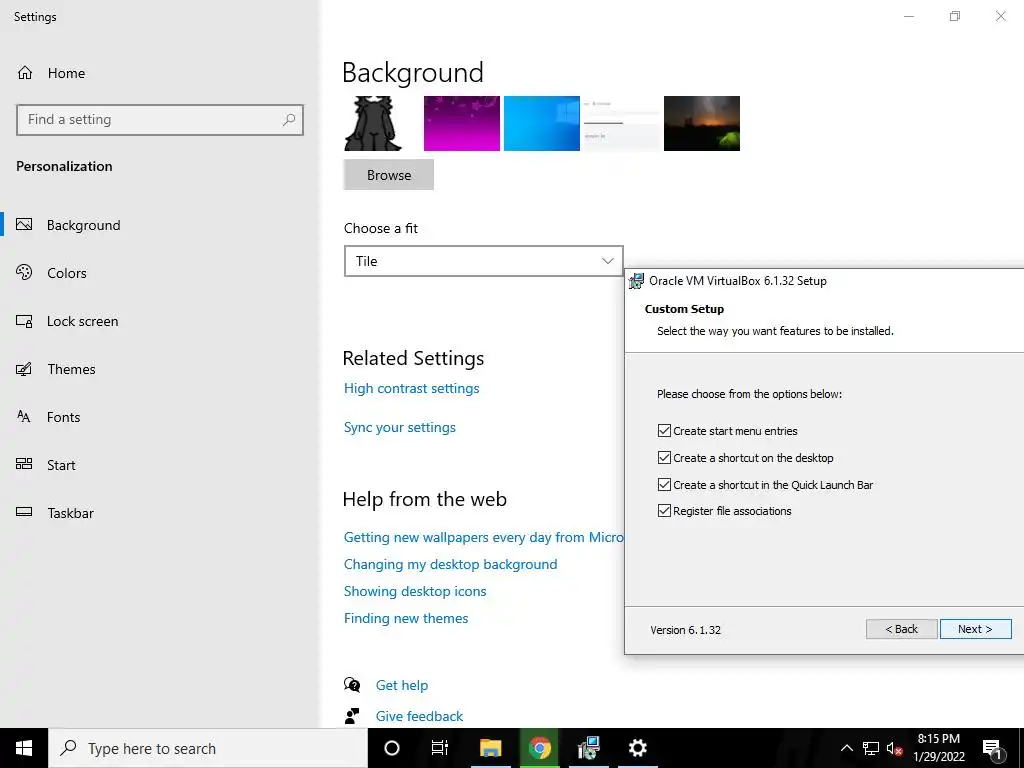Switch to VirtualBox installer on the taskbar
This screenshot has width=1024, height=768.
(588, 748)
